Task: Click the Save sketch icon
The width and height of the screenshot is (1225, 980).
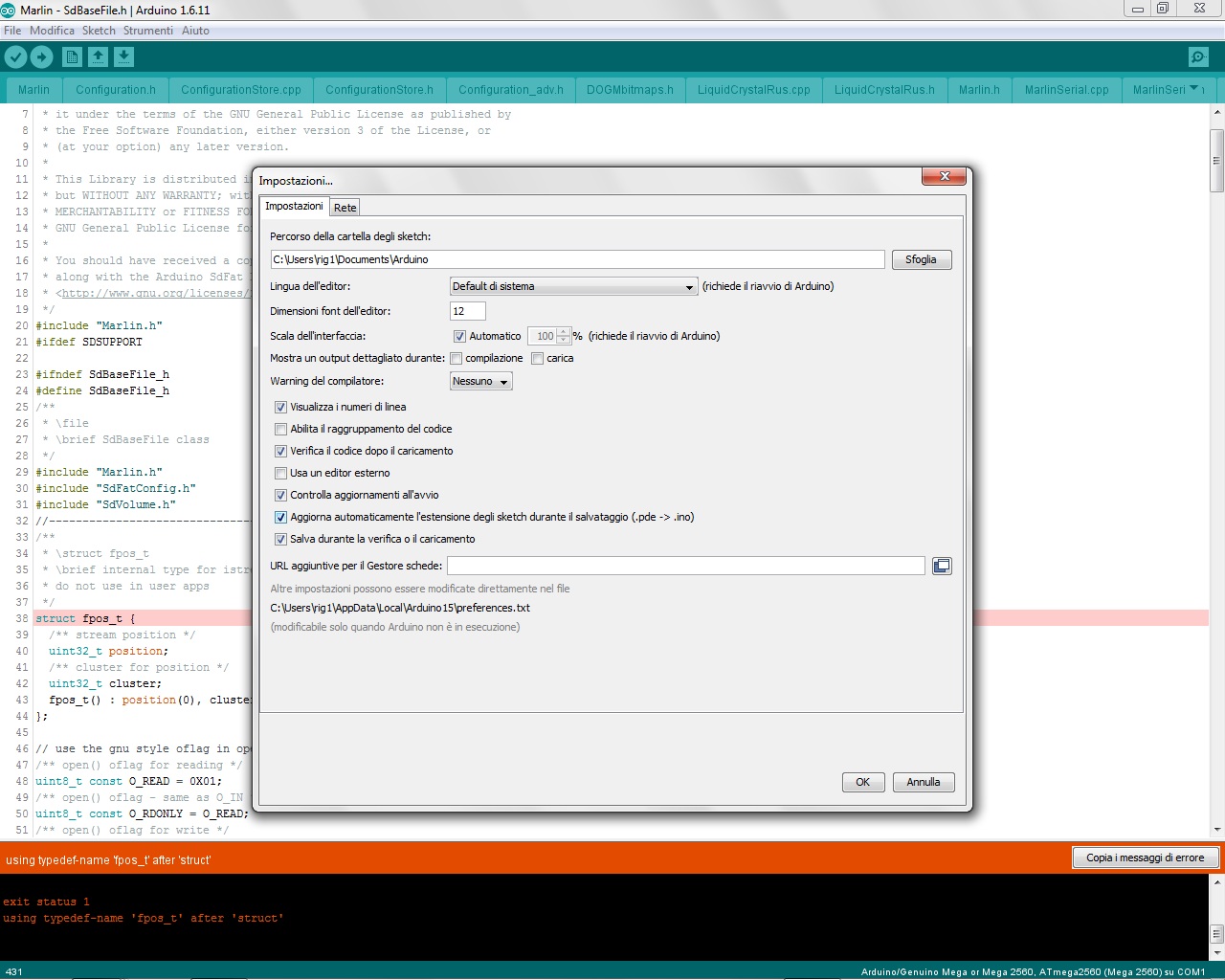Action: click(123, 57)
